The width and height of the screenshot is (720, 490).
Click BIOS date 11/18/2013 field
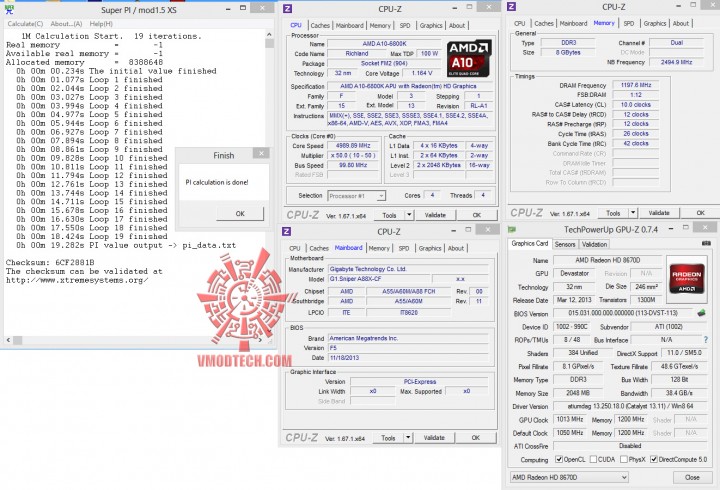(408, 358)
